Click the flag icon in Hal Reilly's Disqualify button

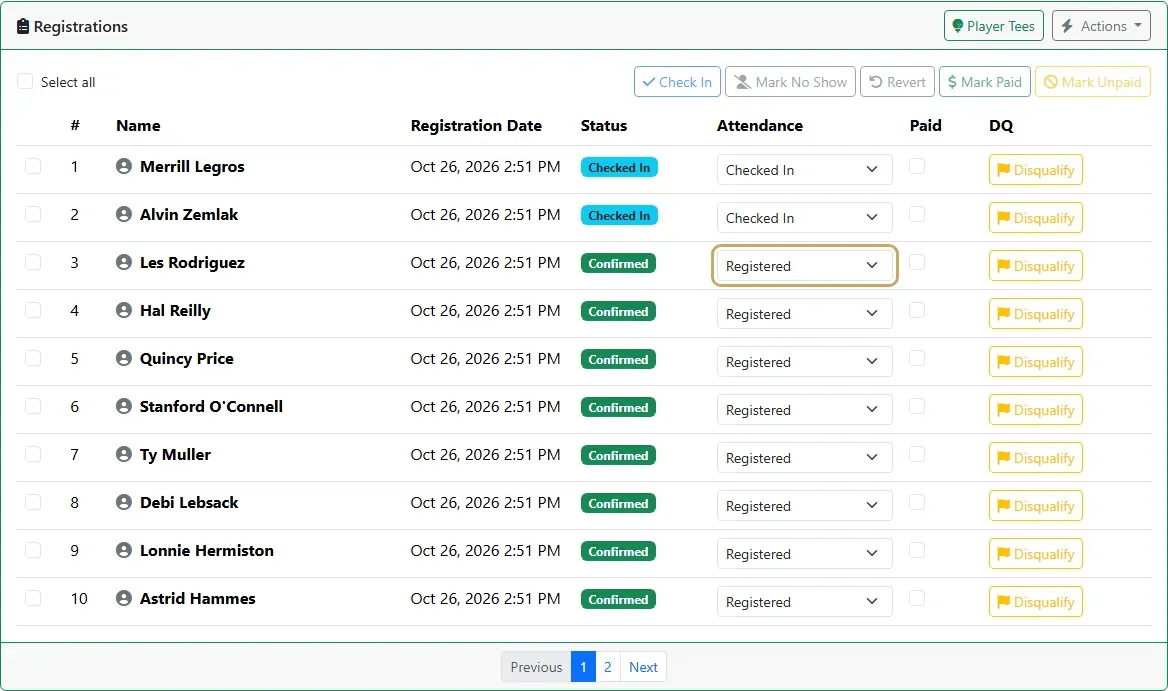[x=1003, y=314]
